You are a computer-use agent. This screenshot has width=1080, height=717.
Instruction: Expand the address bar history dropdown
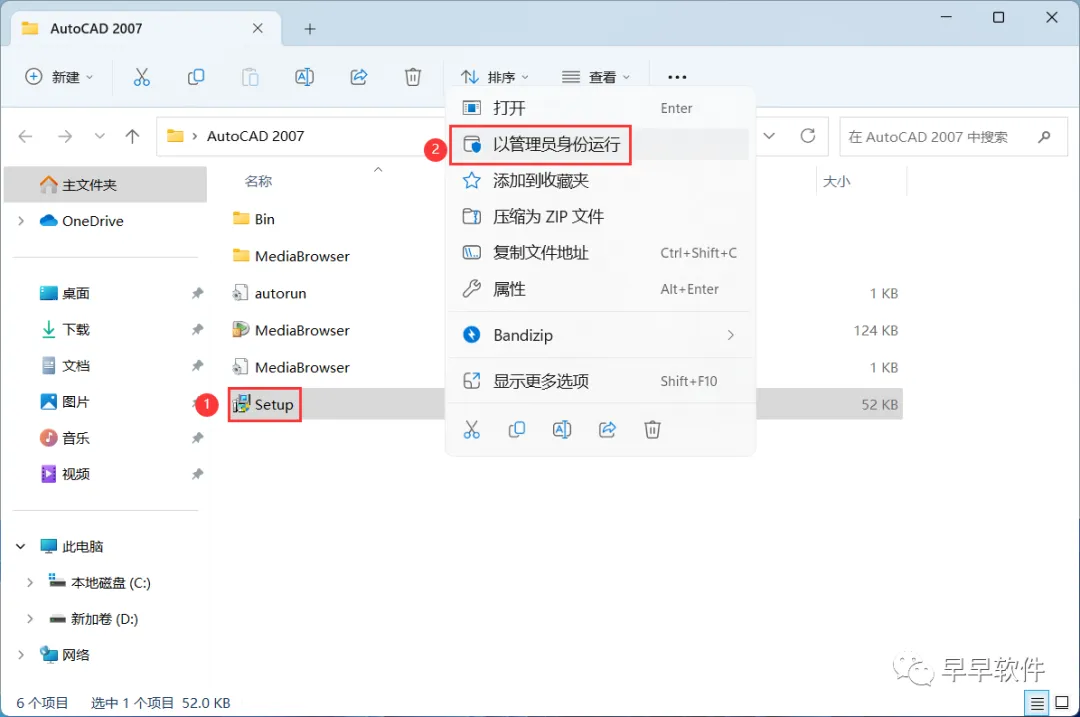pos(769,136)
